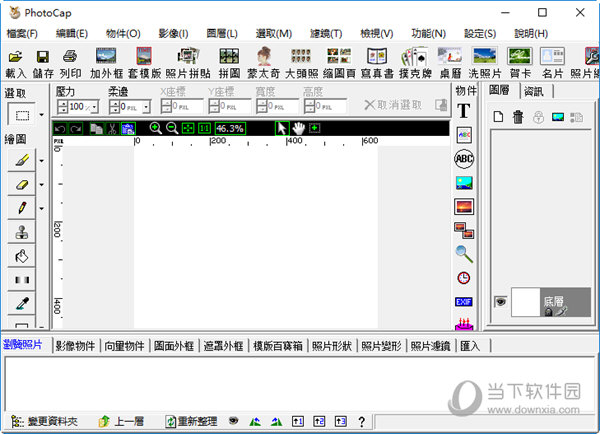Screen dimensions: 600x434
Task: Toggle thumbnail view size 2 button
Action: click(x=319, y=421)
